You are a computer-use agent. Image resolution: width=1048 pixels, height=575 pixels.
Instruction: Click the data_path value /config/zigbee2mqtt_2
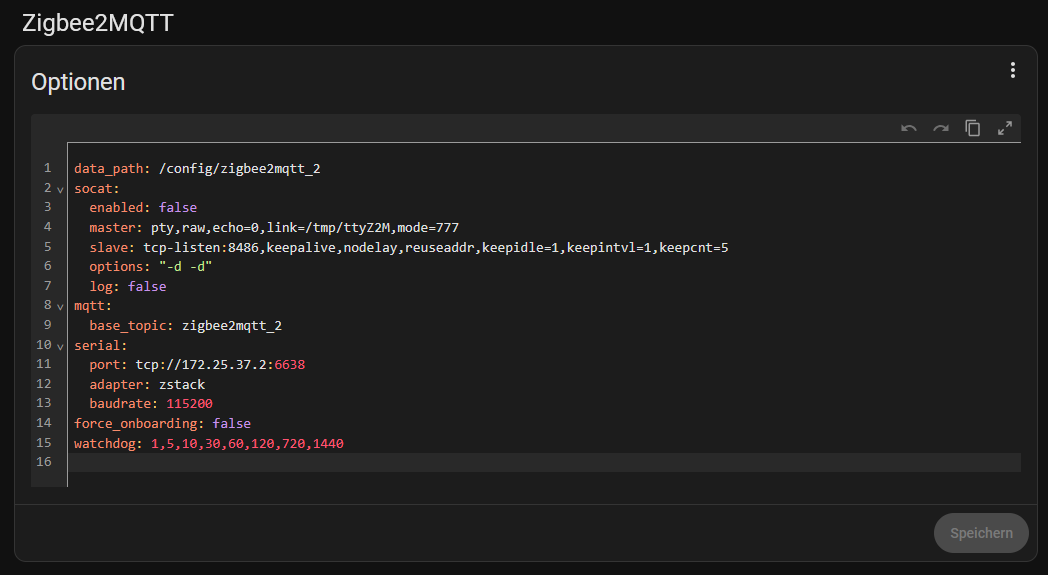tap(239, 168)
